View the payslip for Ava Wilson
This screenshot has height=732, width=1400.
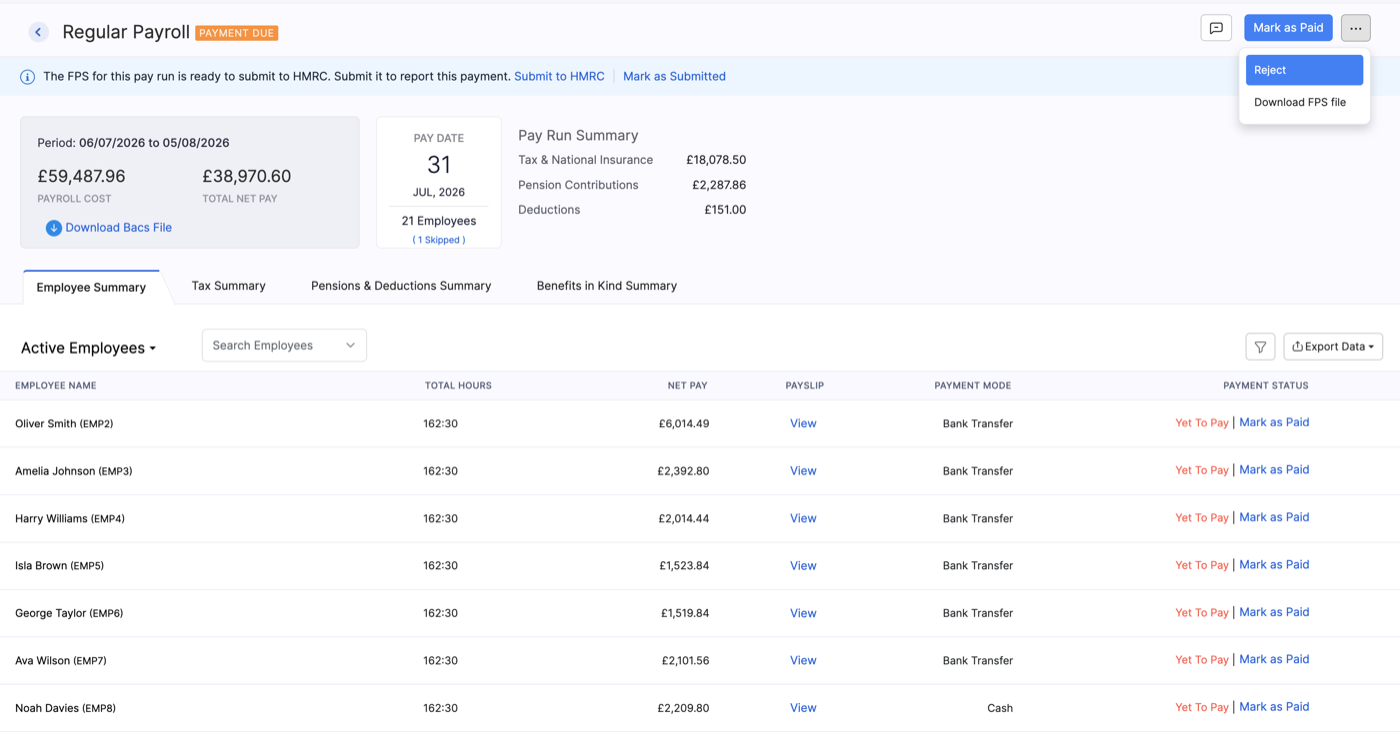(x=803, y=661)
